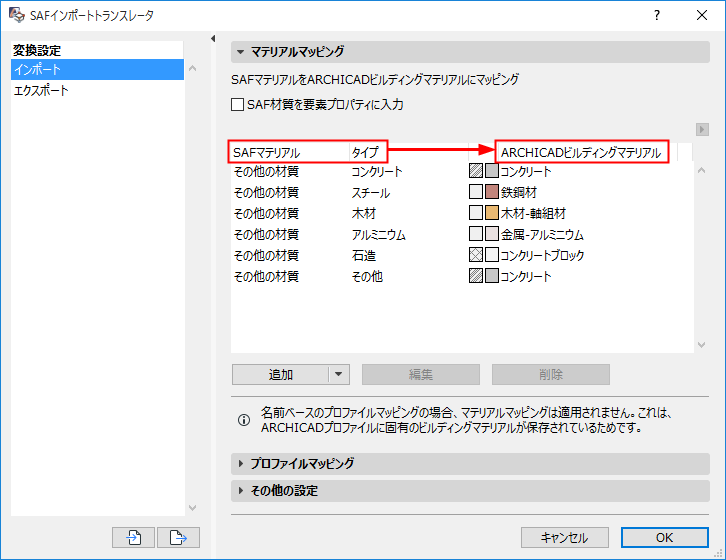Click 木材-軸組材 building material name
This screenshot has height=560, width=726.
533,213
